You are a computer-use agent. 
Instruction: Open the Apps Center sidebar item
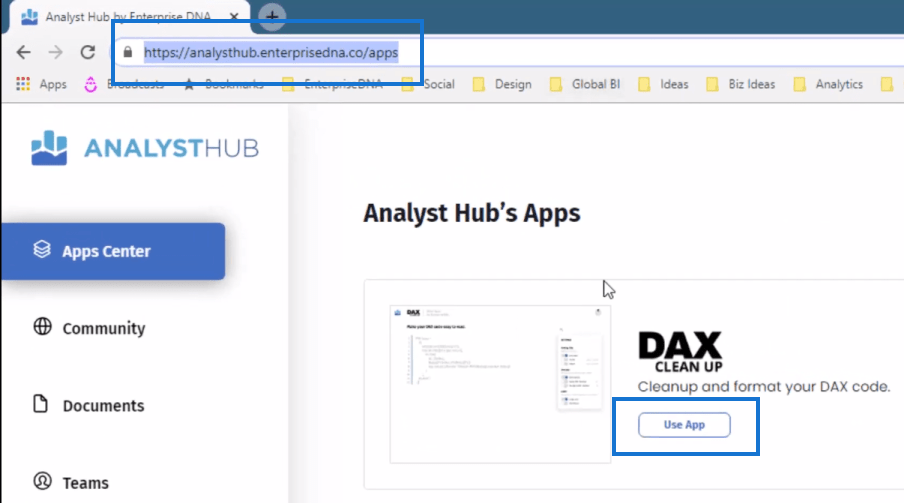[113, 252]
